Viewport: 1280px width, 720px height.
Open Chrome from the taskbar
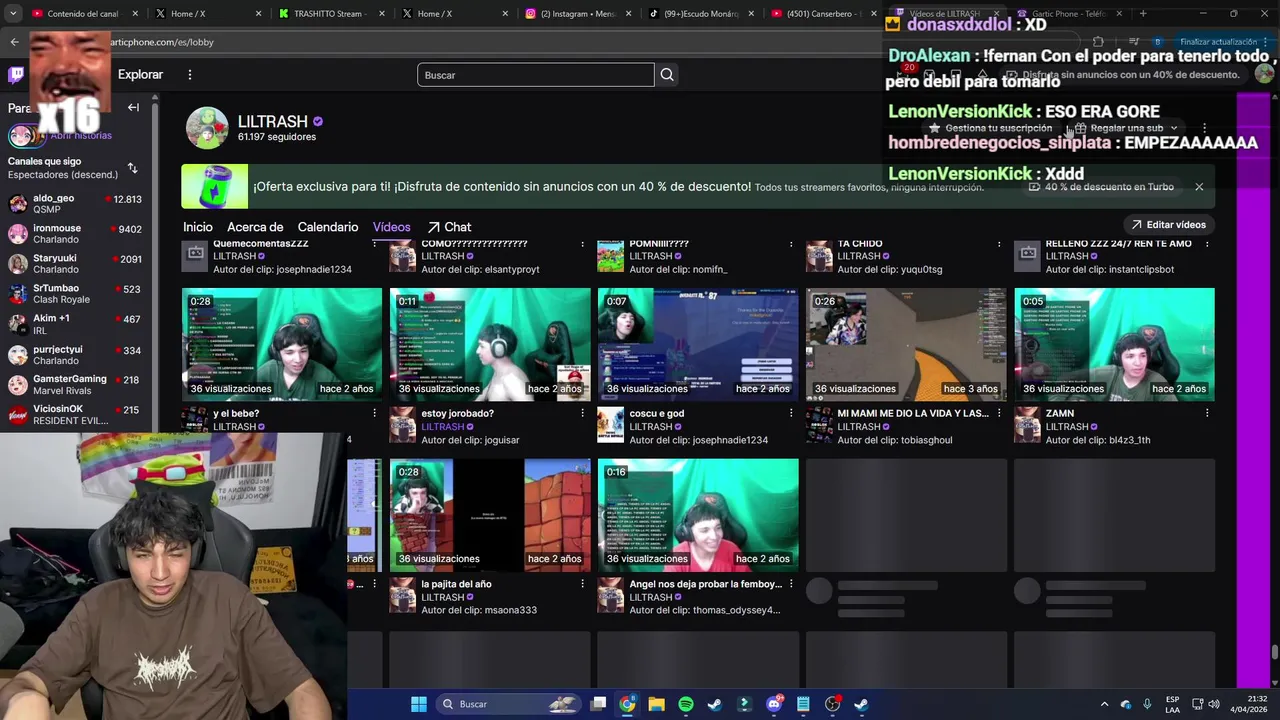pos(627,704)
